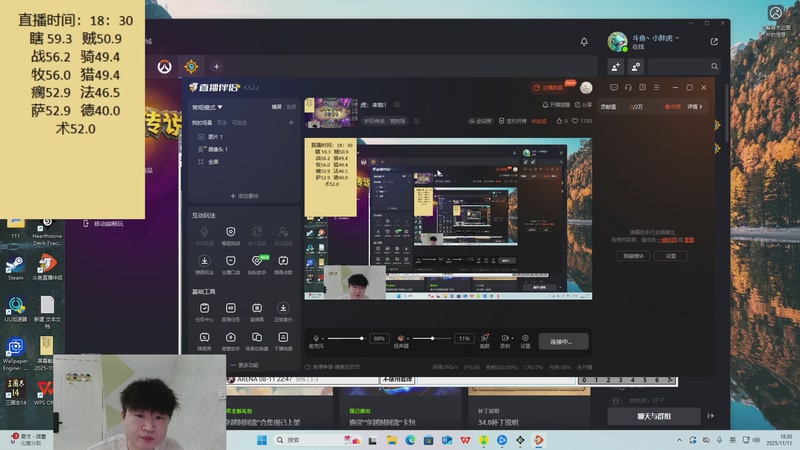Open record options dropdown arrow

tap(512, 338)
